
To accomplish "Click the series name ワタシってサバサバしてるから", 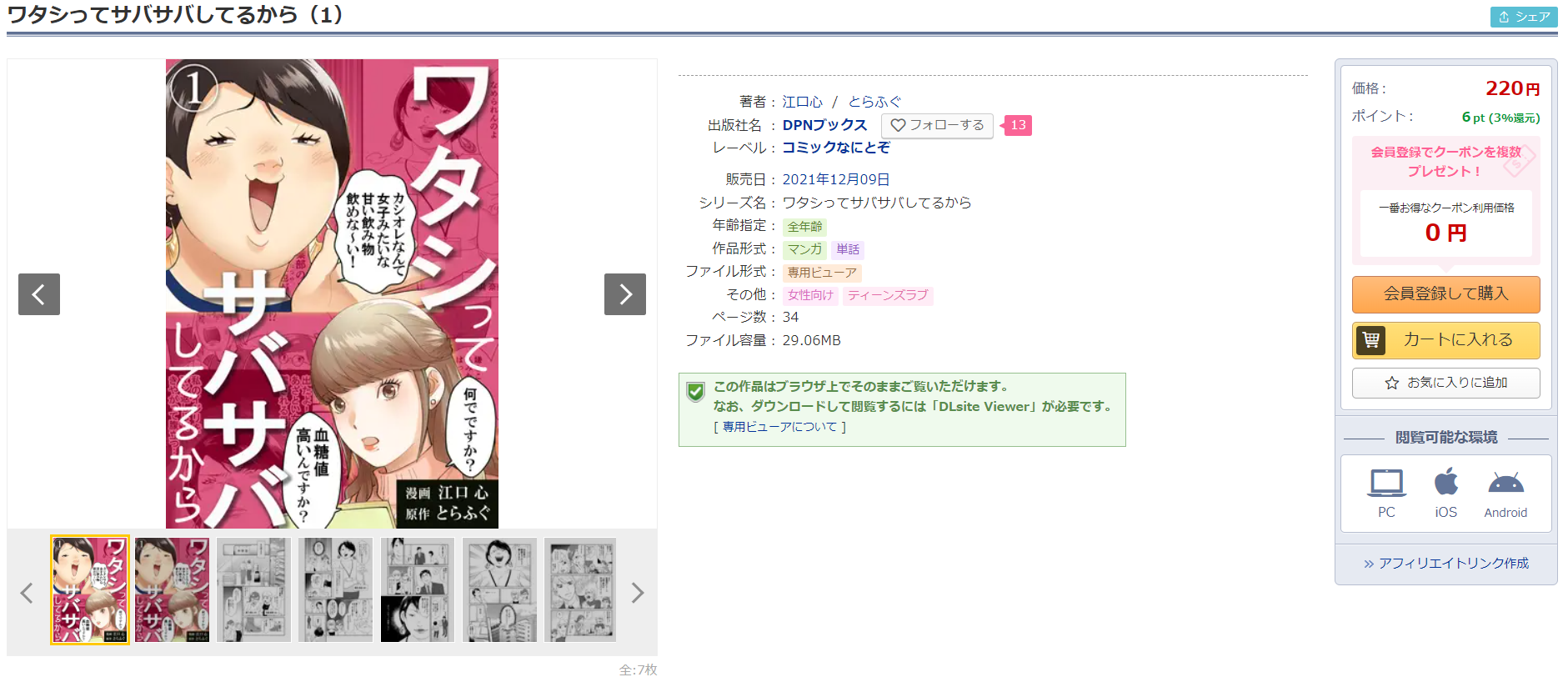I will click(877, 203).
